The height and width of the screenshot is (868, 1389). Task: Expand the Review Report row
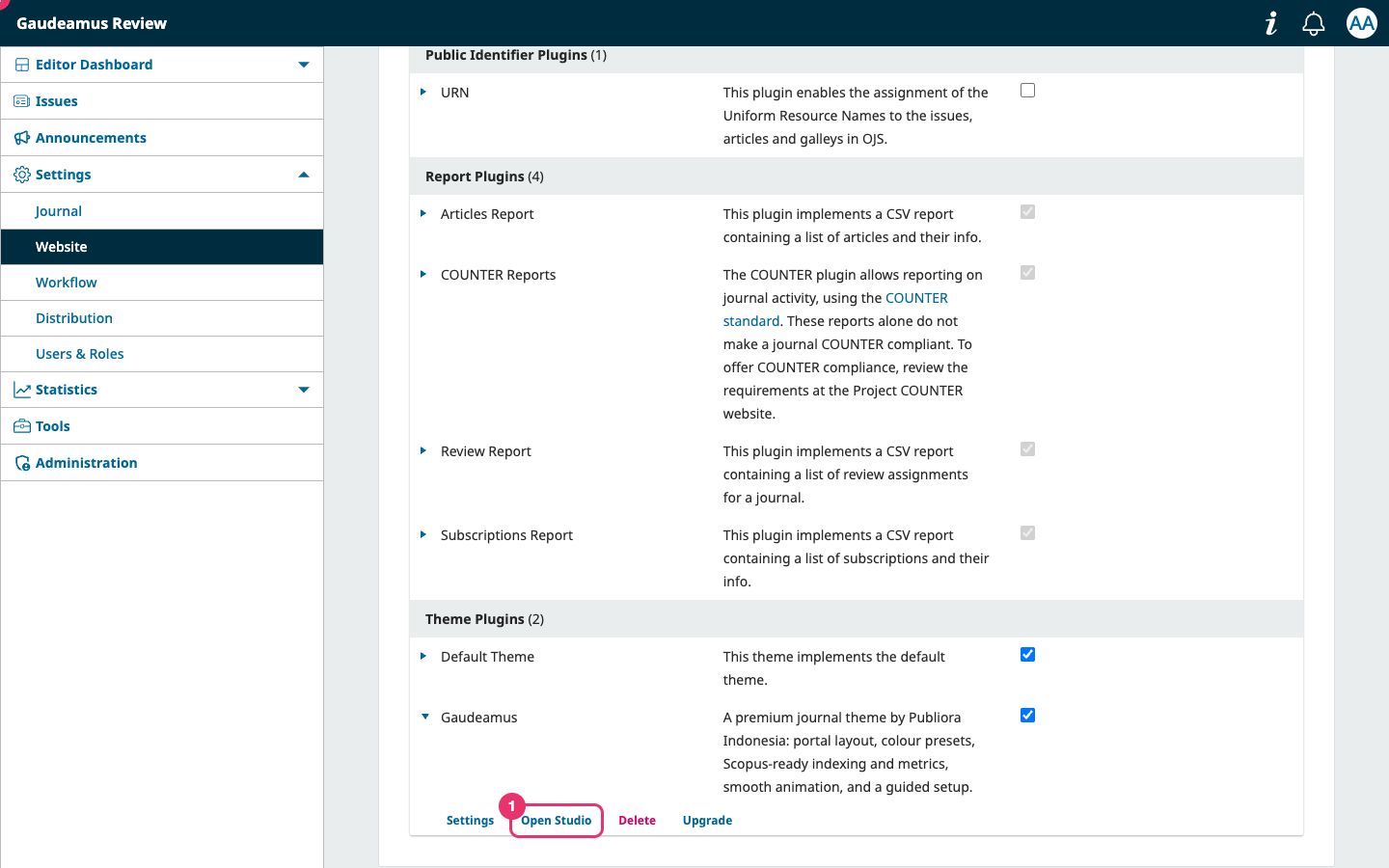(x=423, y=450)
